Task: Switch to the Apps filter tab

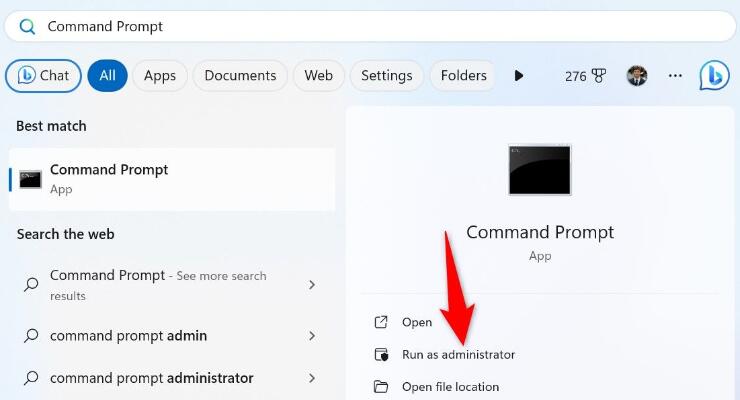Action: coord(160,75)
